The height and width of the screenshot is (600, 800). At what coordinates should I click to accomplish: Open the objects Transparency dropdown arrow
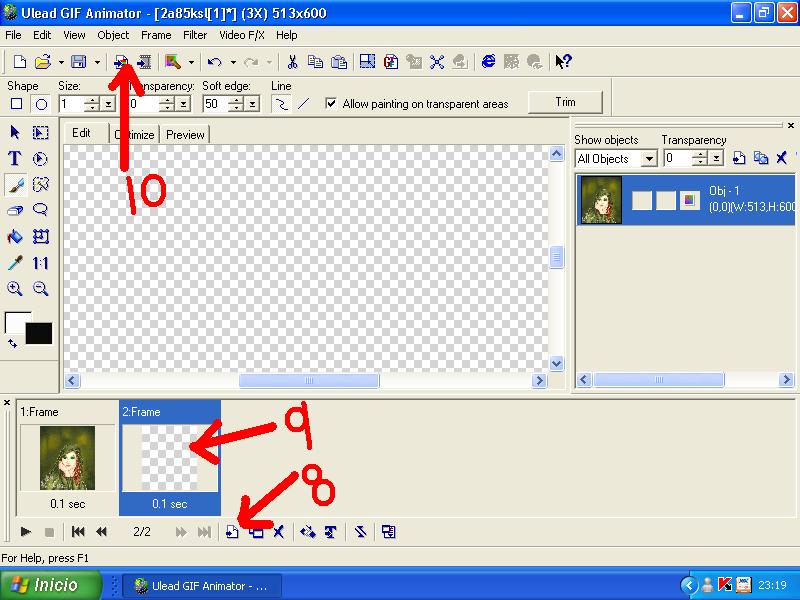pyautogui.click(x=716, y=159)
